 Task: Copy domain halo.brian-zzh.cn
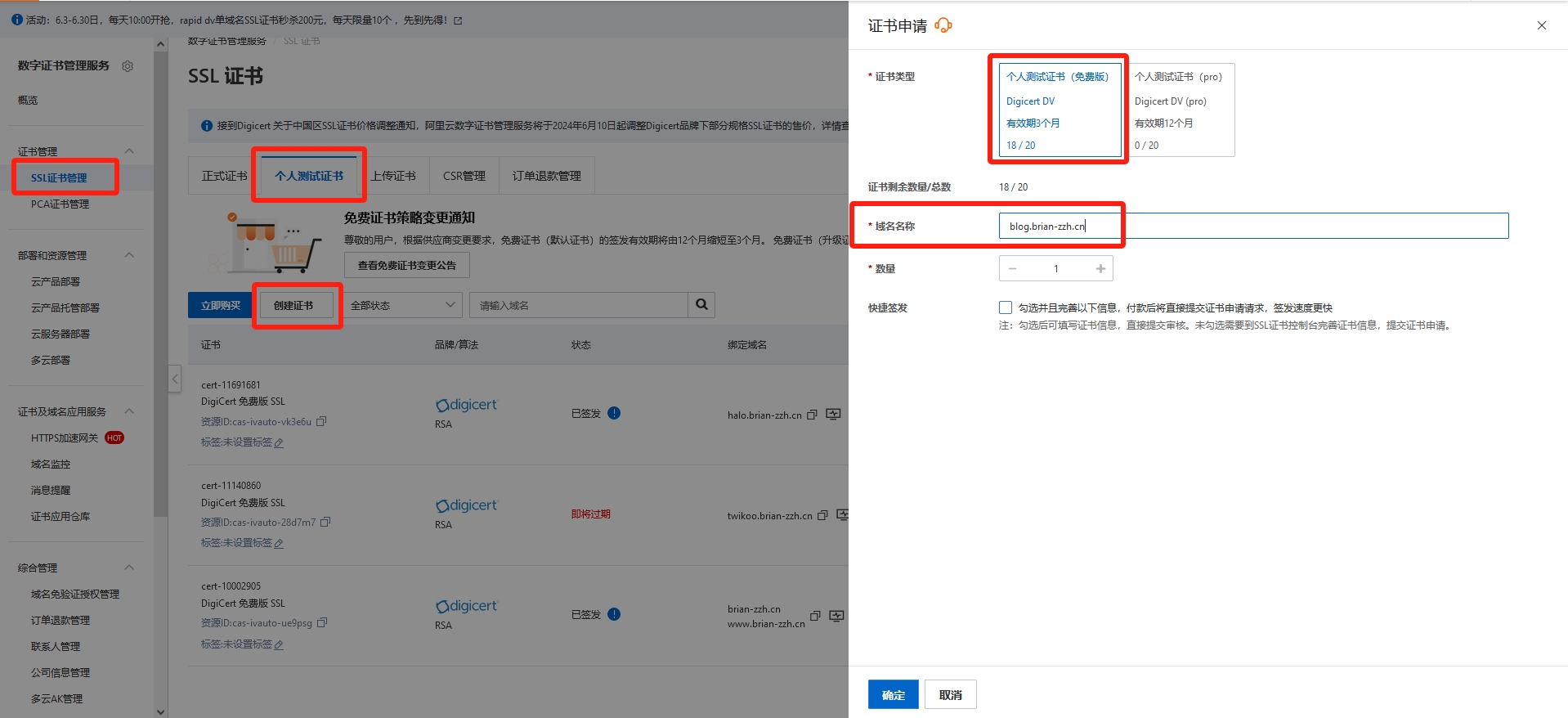point(812,415)
